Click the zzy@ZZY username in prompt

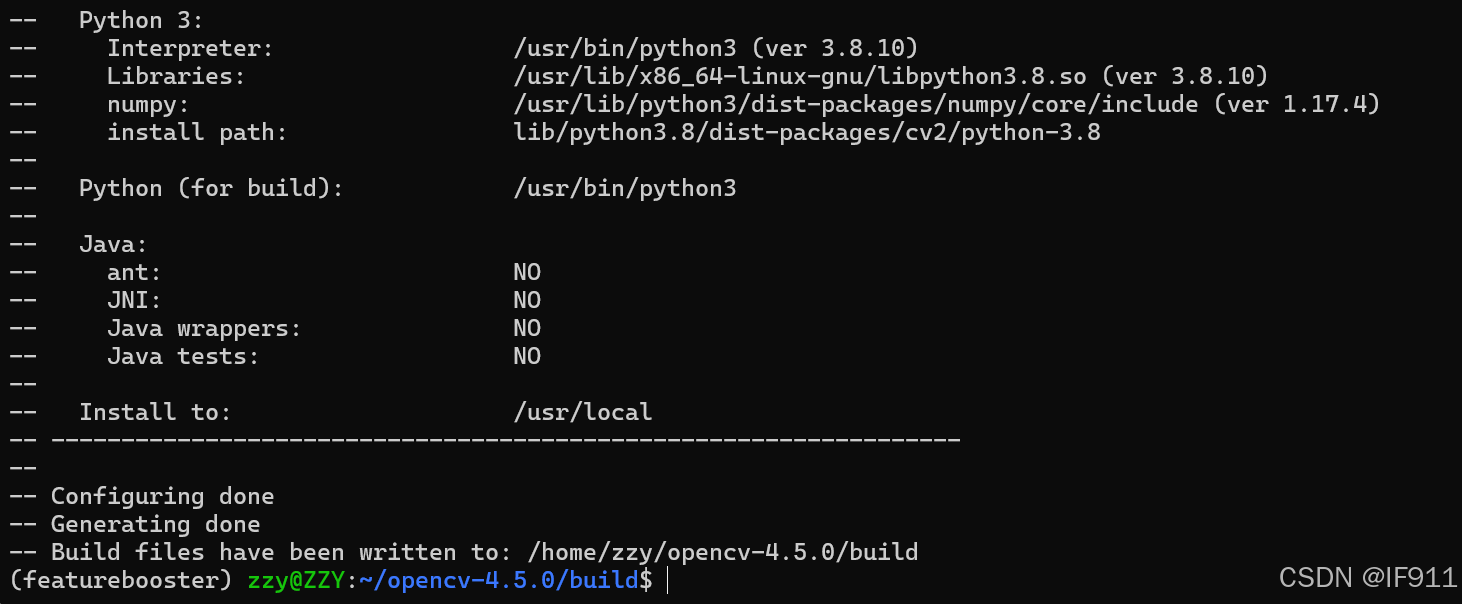tap(296, 580)
